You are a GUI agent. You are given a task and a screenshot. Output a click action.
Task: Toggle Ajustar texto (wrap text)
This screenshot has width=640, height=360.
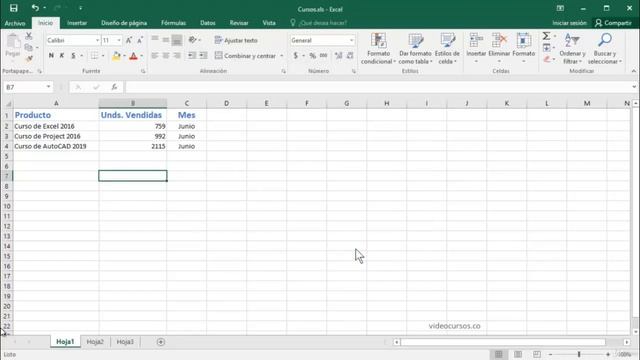pyautogui.click(x=236, y=40)
